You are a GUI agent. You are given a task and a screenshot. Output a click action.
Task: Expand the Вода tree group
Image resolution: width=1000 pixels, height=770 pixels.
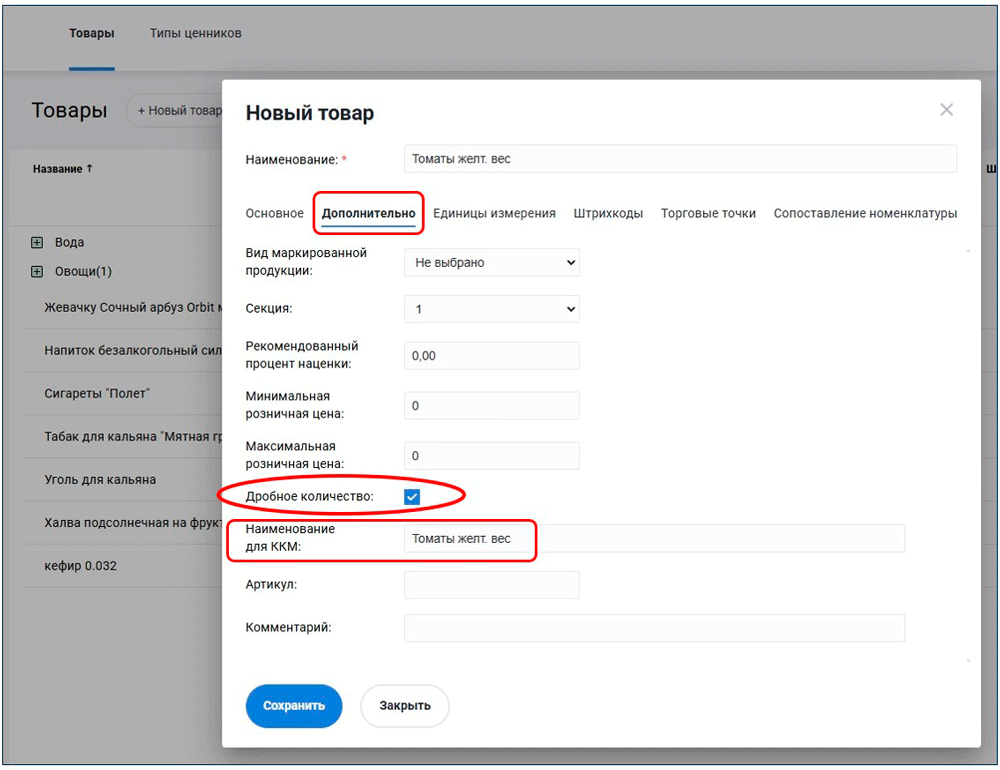tap(38, 243)
